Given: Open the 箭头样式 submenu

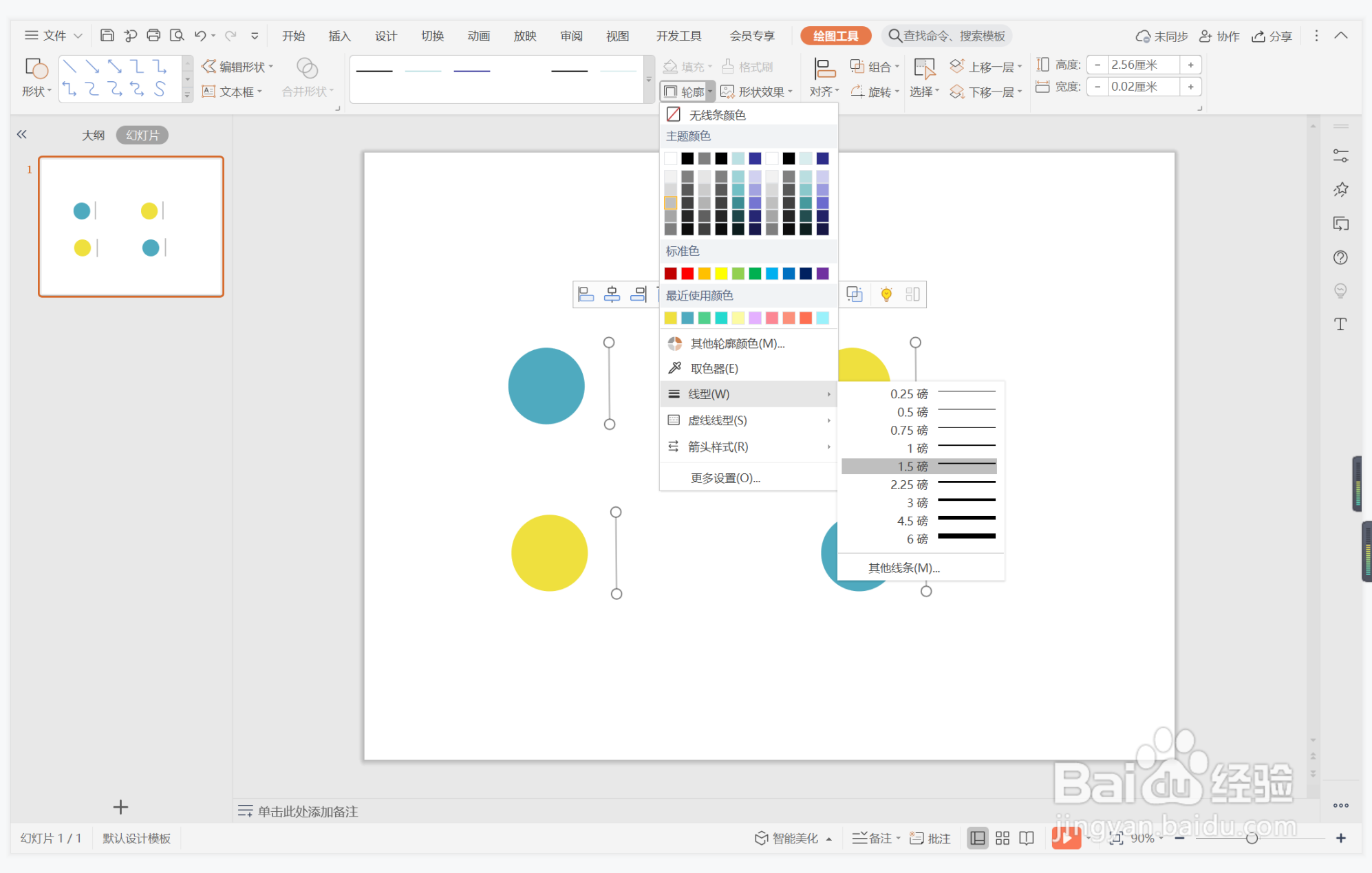Looking at the screenshot, I should 748,447.
